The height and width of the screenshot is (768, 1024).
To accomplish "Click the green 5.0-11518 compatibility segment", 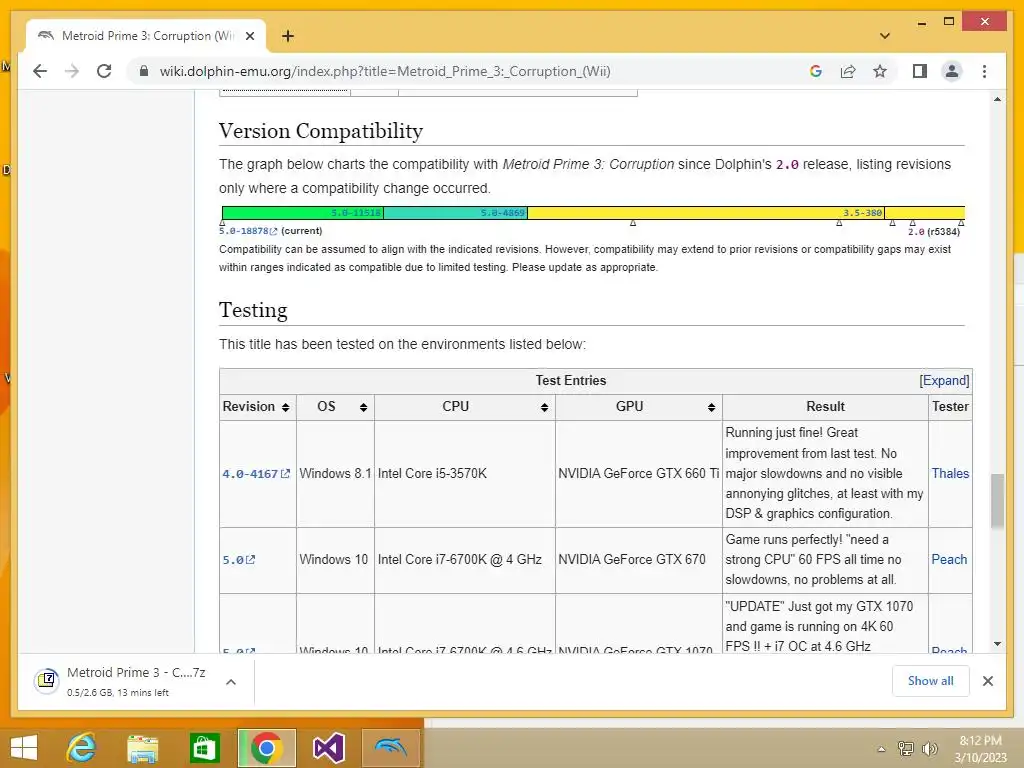I will pos(303,213).
